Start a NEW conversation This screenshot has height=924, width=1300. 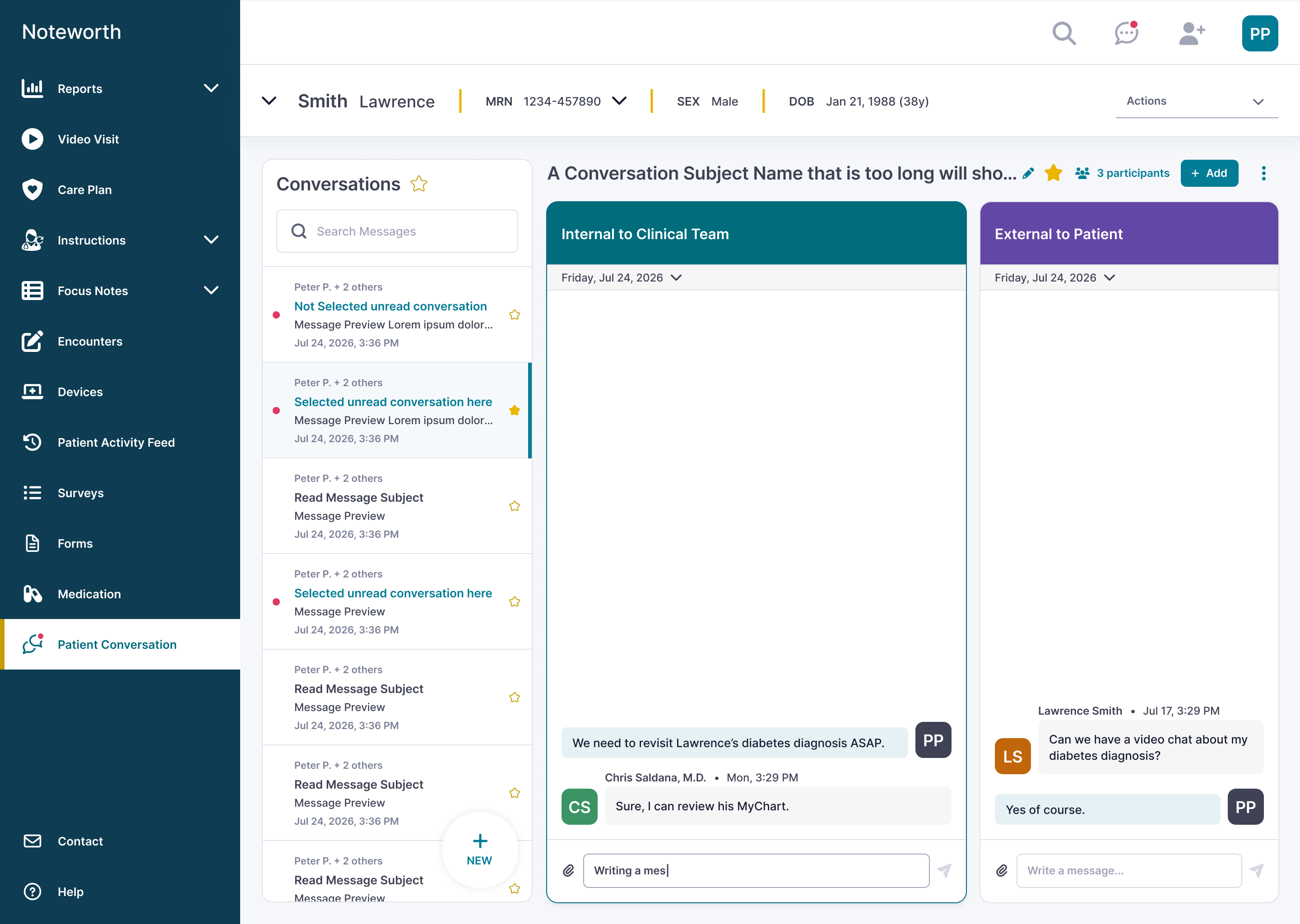pyautogui.click(x=479, y=850)
